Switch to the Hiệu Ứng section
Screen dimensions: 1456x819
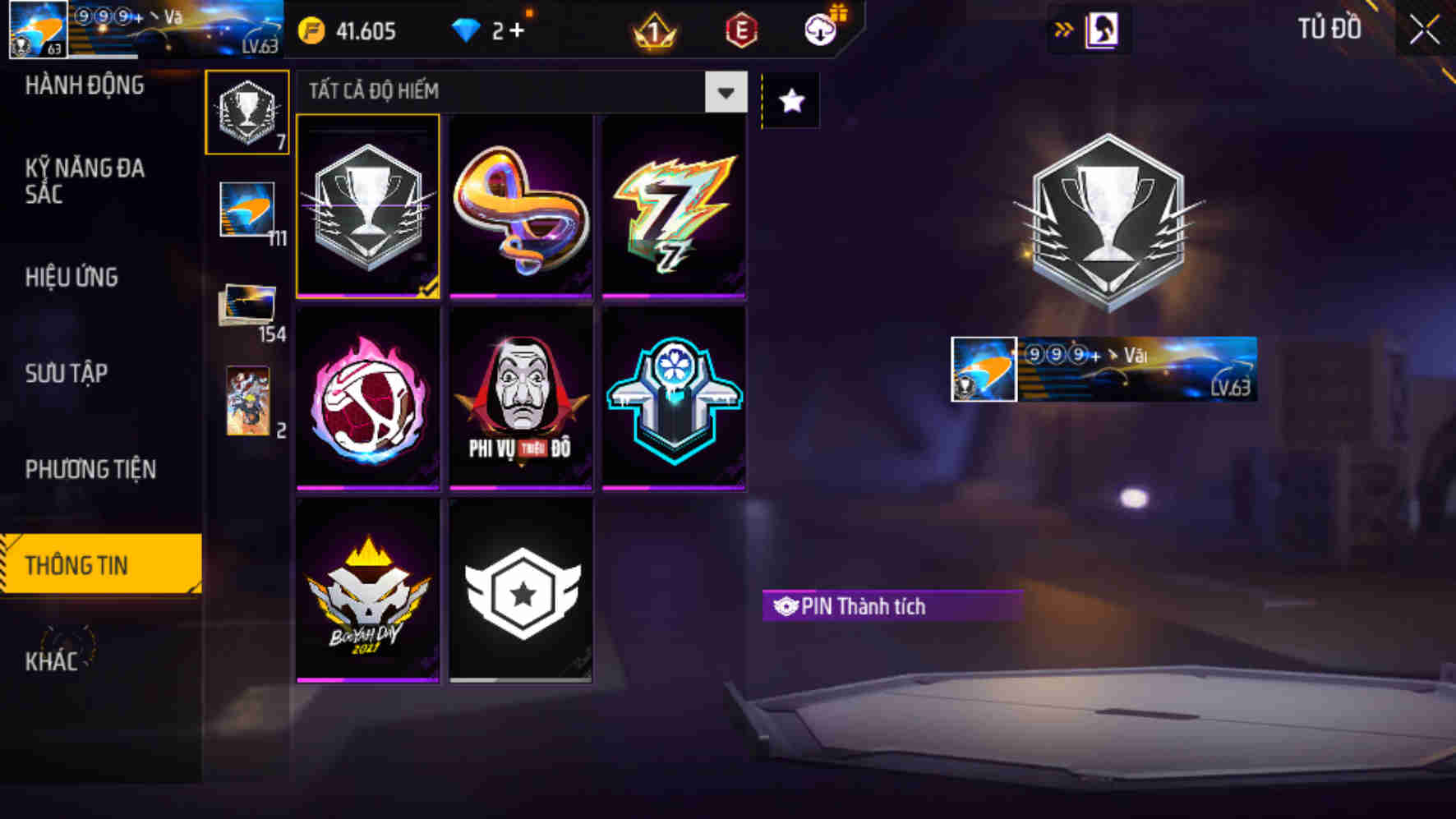coord(71,278)
